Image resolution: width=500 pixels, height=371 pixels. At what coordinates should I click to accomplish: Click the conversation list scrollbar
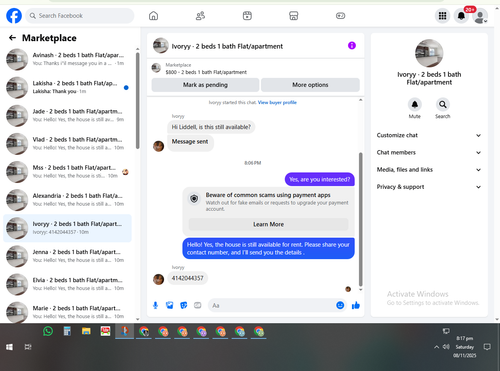(138, 100)
